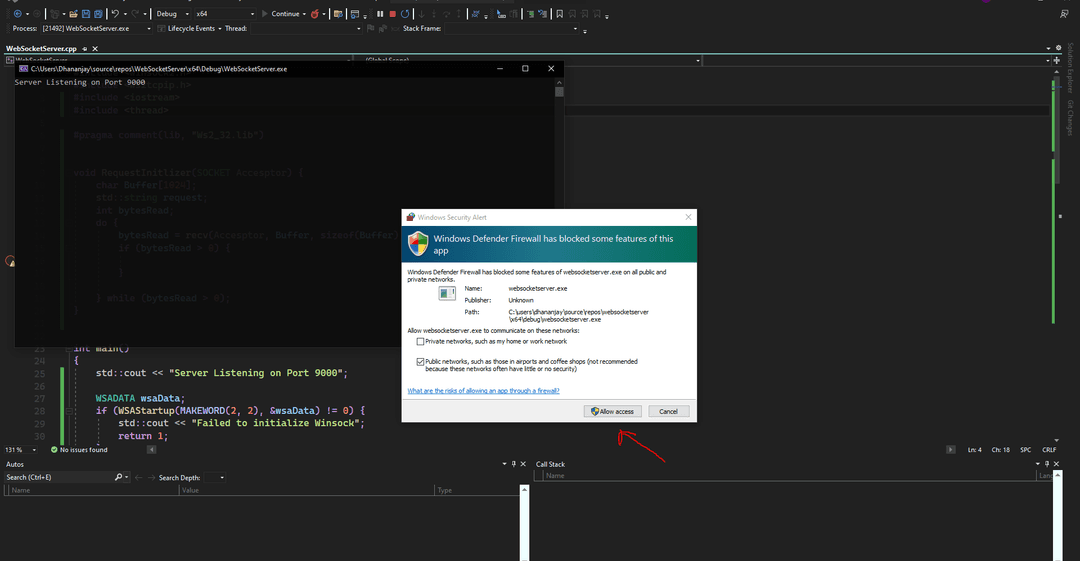
Task: Pause debugging with the Break All icon
Action: coord(380,14)
